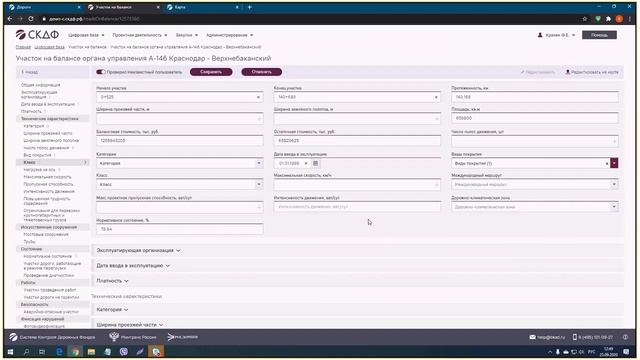Screen dimensions: 640x360
Task: Click the Отменить button
Action: point(262,72)
